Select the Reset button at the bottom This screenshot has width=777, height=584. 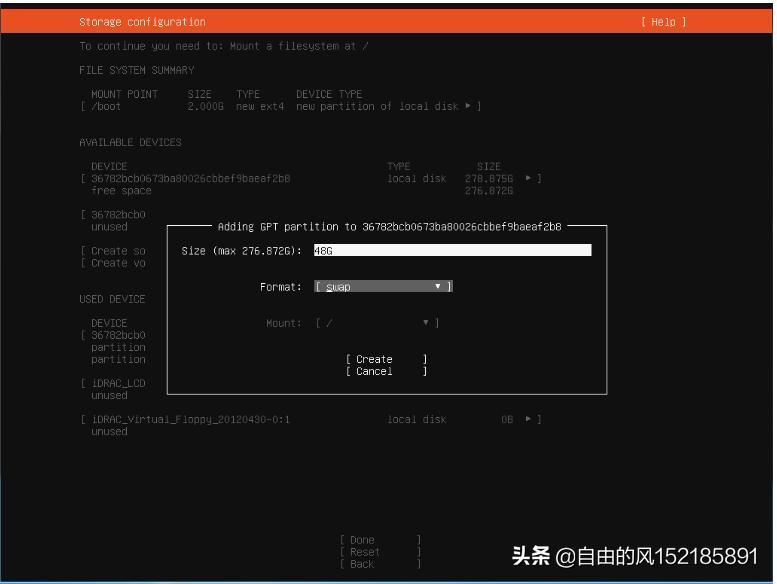point(380,552)
